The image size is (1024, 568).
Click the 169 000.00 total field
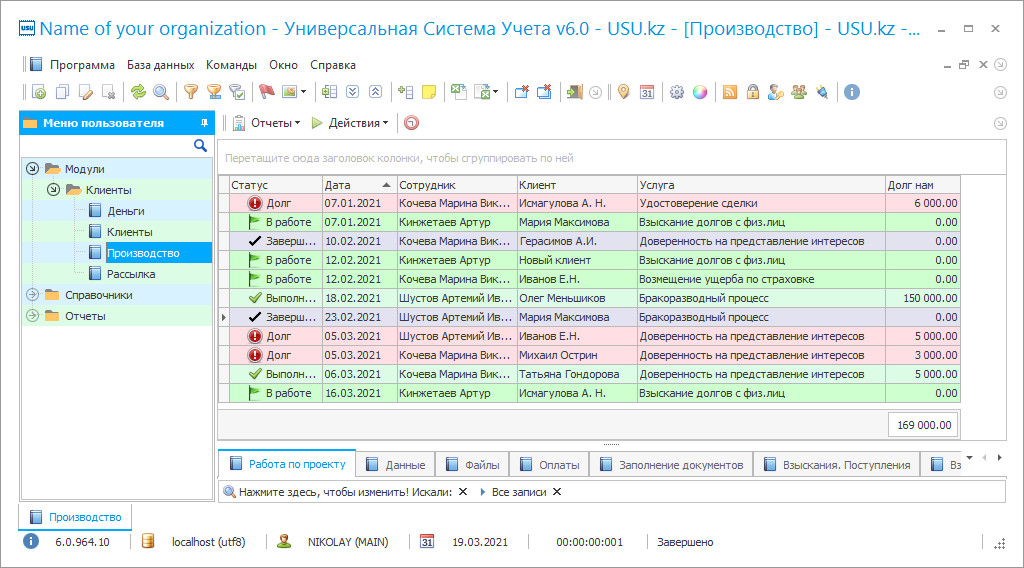coord(923,424)
